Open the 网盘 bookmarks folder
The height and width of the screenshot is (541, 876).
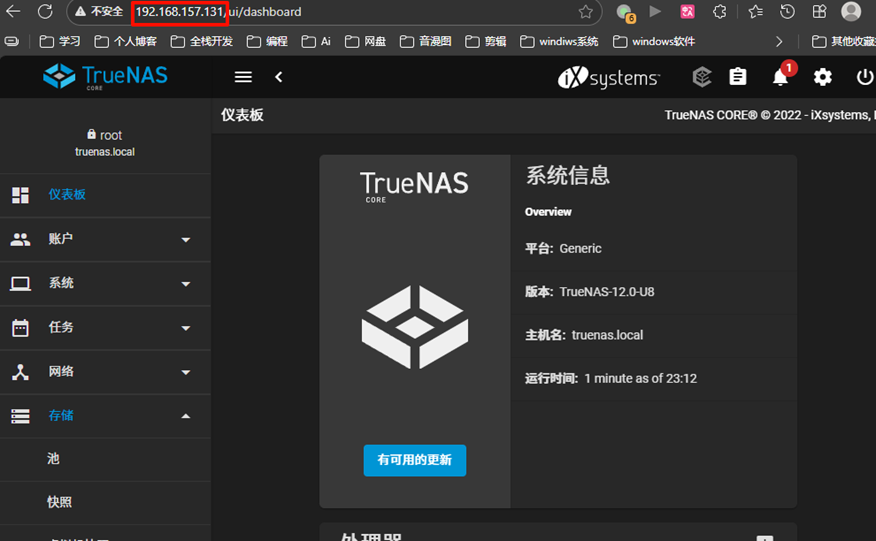(x=365, y=41)
